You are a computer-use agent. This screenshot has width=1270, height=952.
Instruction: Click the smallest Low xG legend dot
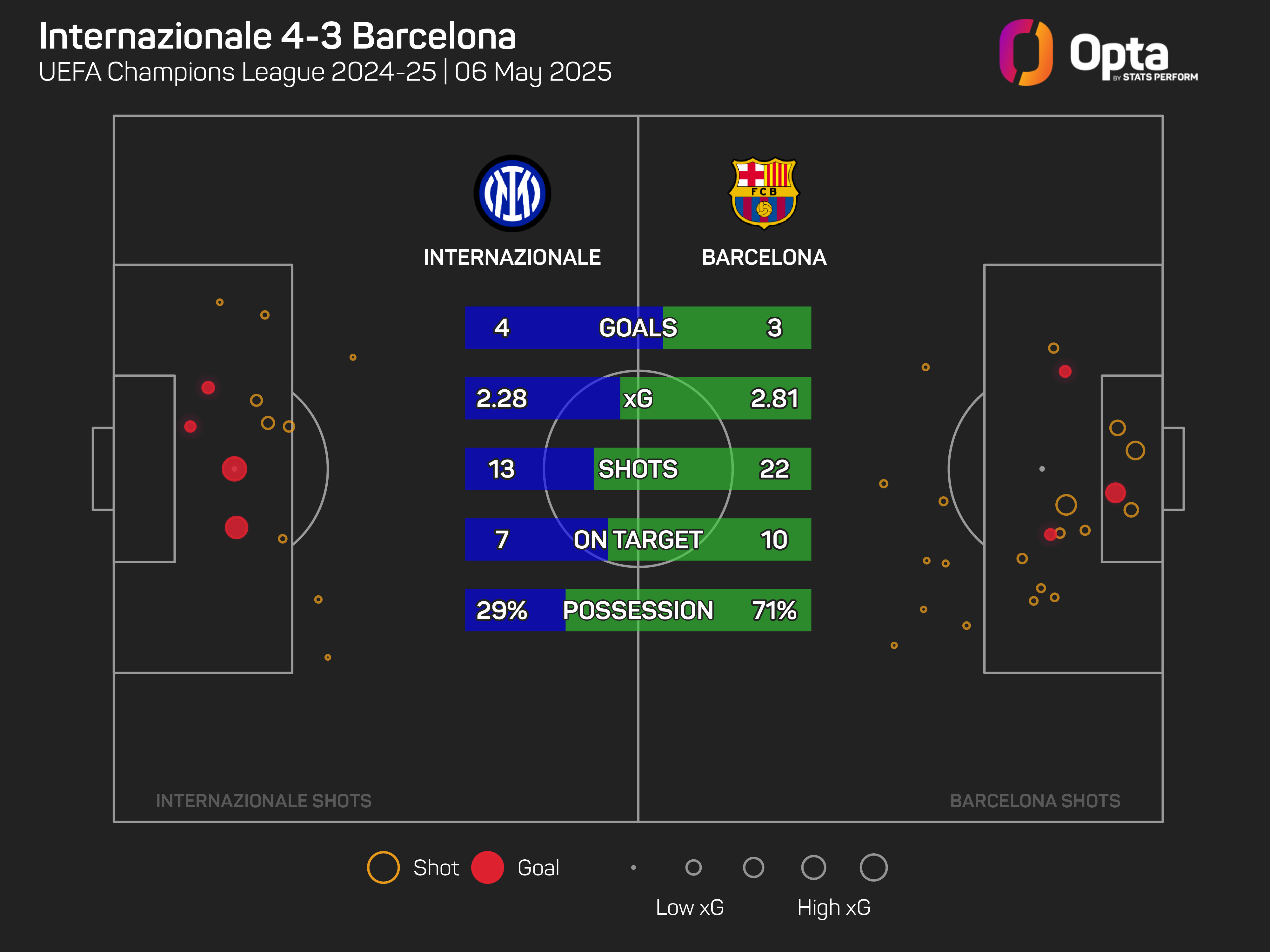pyautogui.click(x=633, y=868)
